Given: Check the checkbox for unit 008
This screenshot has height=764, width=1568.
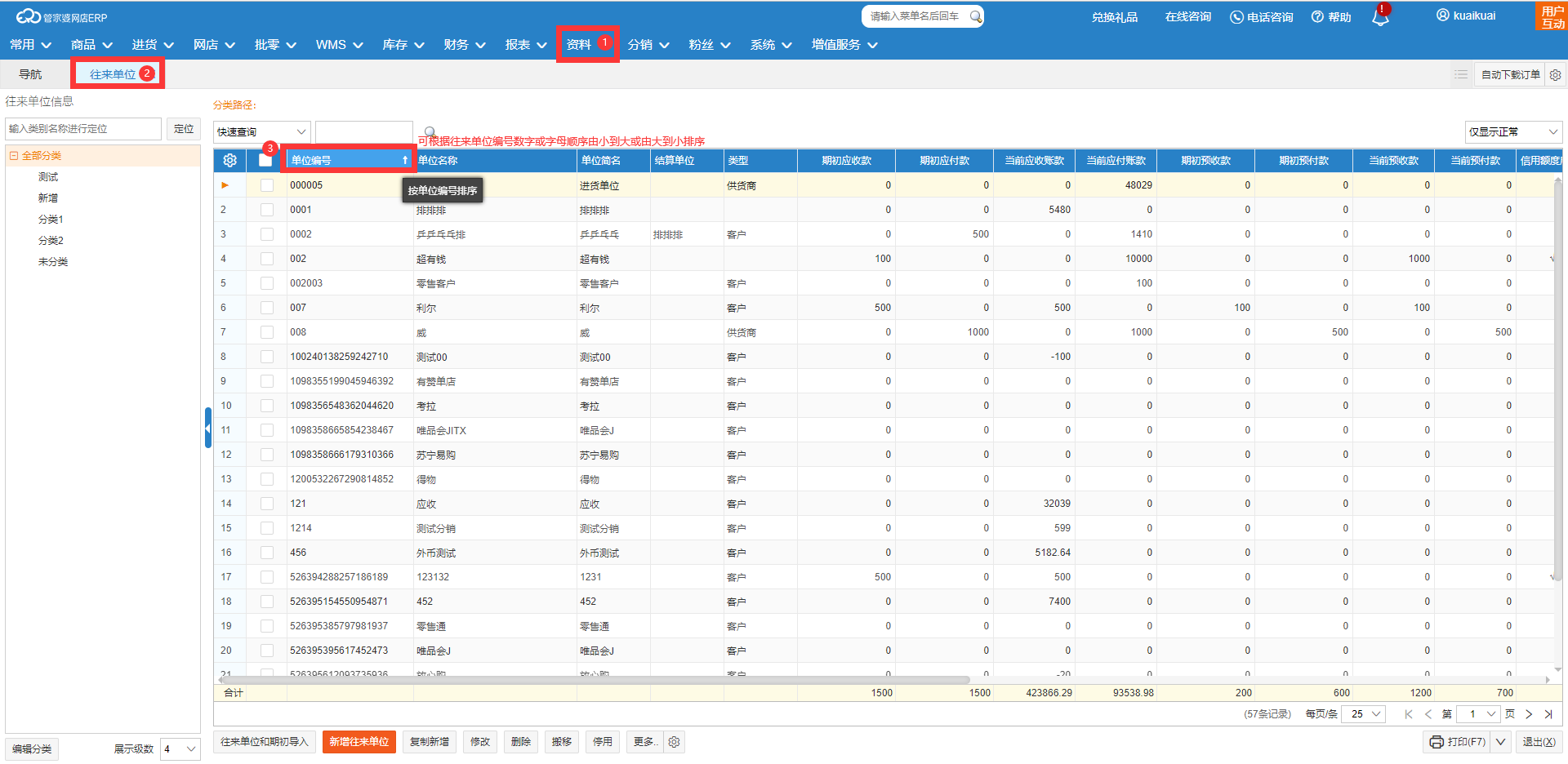Looking at the screenshot, I should point(267,332).
